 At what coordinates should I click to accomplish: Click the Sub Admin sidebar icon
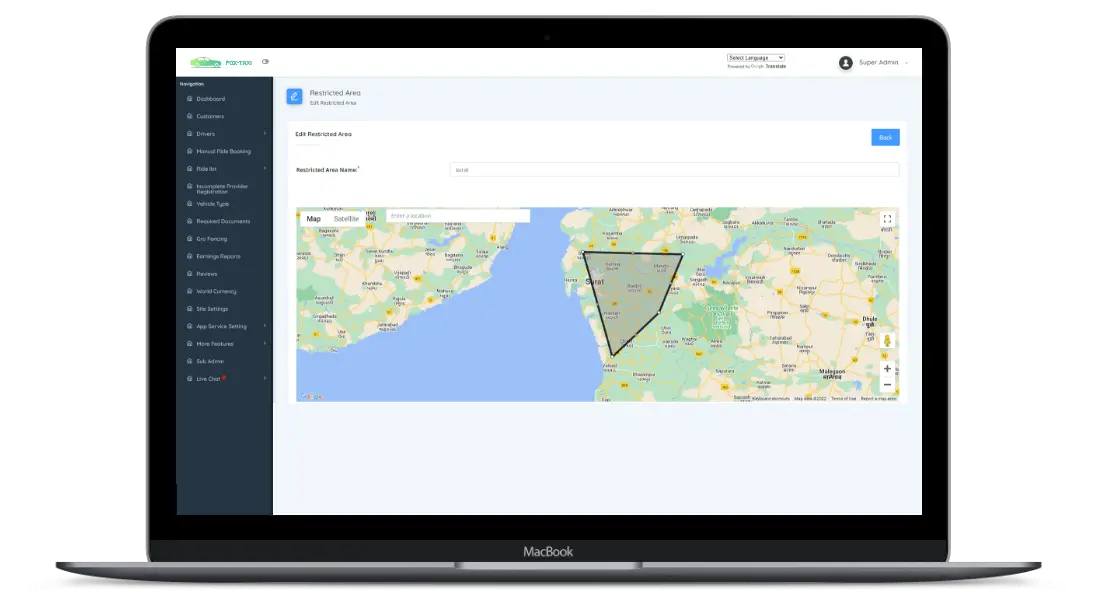[189, 361]
